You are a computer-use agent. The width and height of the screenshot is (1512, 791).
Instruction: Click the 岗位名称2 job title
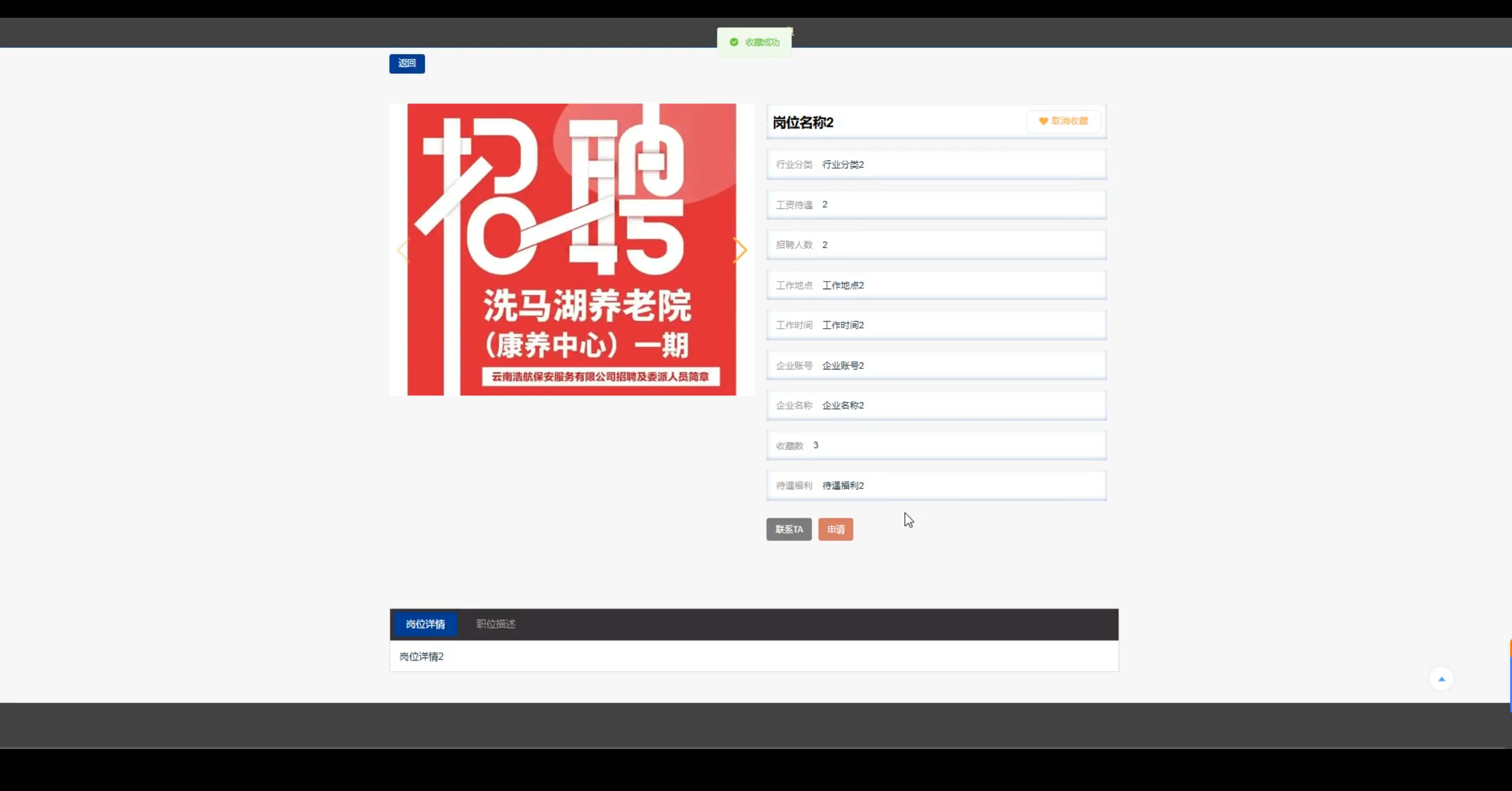(803, 123)
